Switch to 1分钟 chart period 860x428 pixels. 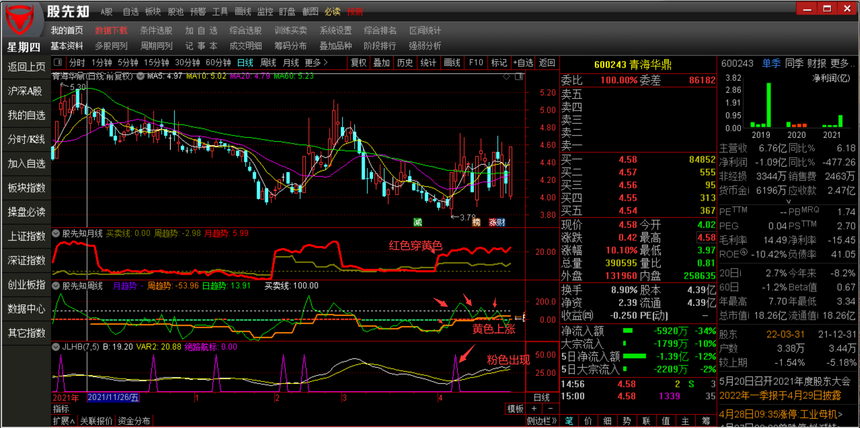tap(101, 63)
